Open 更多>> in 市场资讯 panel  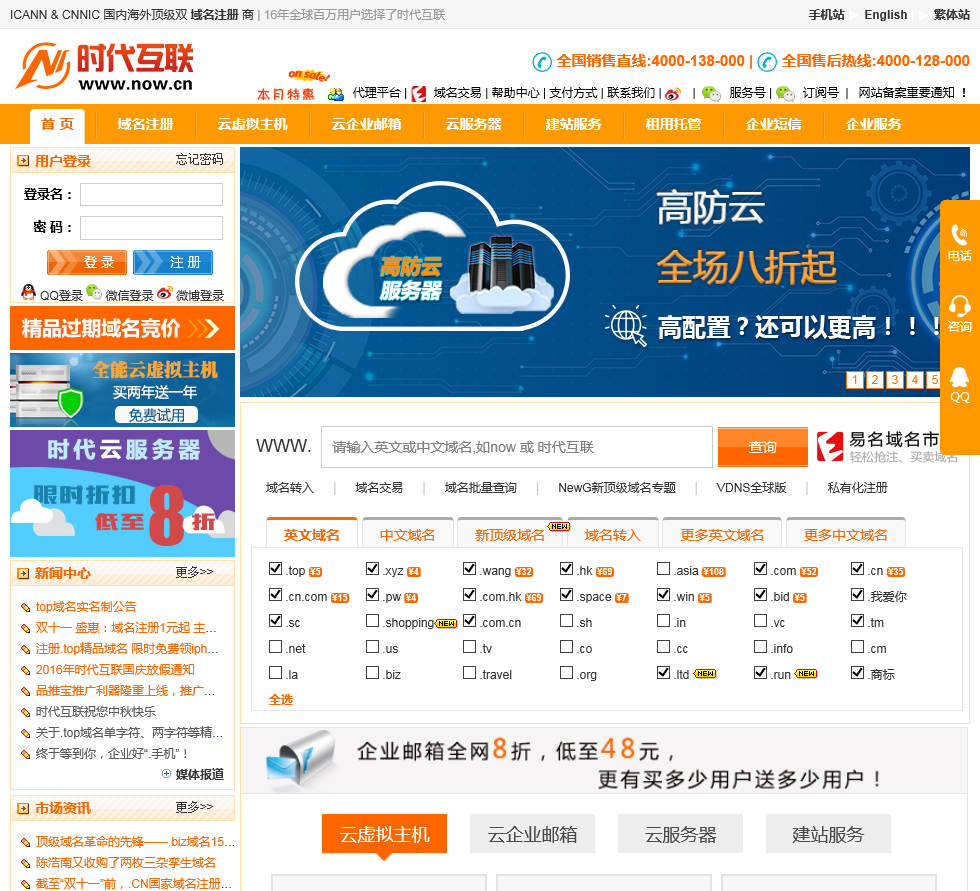194,807
